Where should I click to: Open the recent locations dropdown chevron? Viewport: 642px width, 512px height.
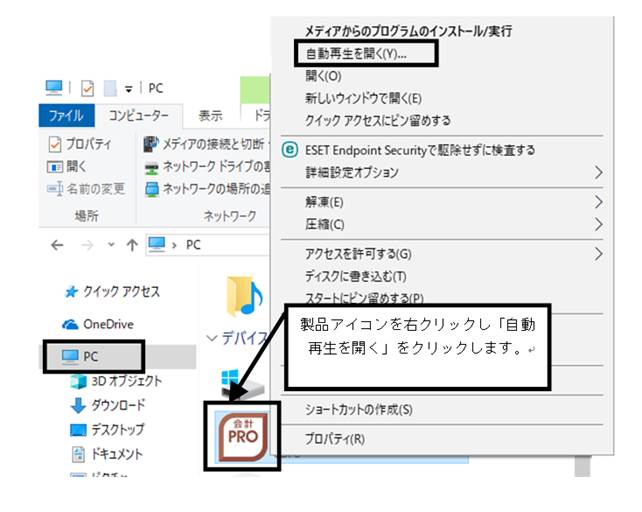pyautogui.click(x=111, y=245)
